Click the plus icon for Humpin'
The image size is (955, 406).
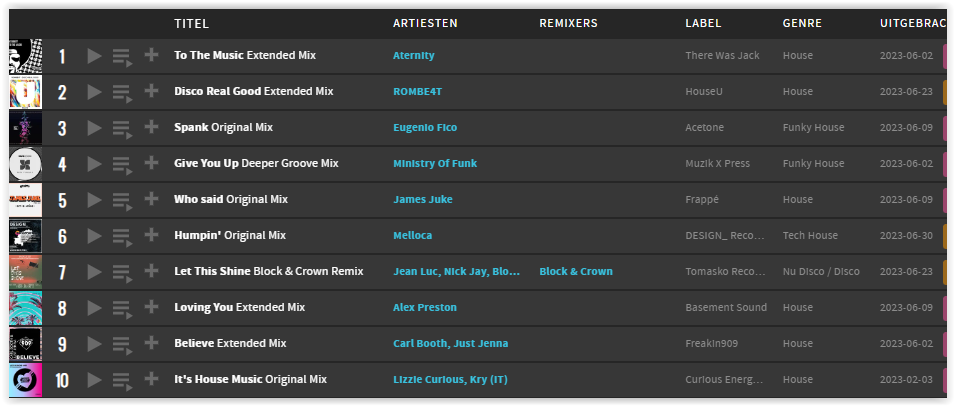(x=151, y=235)
